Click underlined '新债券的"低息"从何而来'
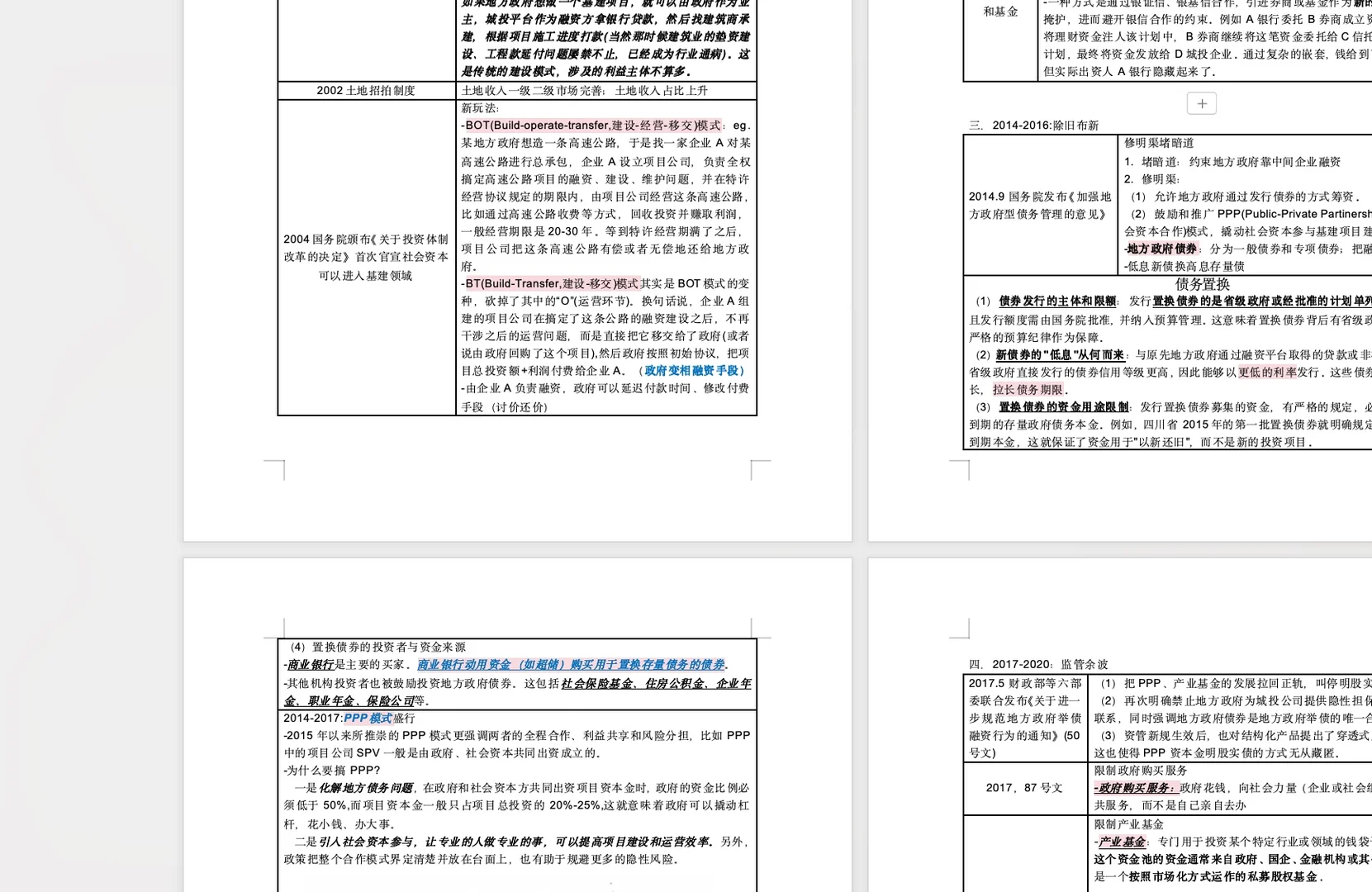1372x892 pixels. click(1060, 355)
